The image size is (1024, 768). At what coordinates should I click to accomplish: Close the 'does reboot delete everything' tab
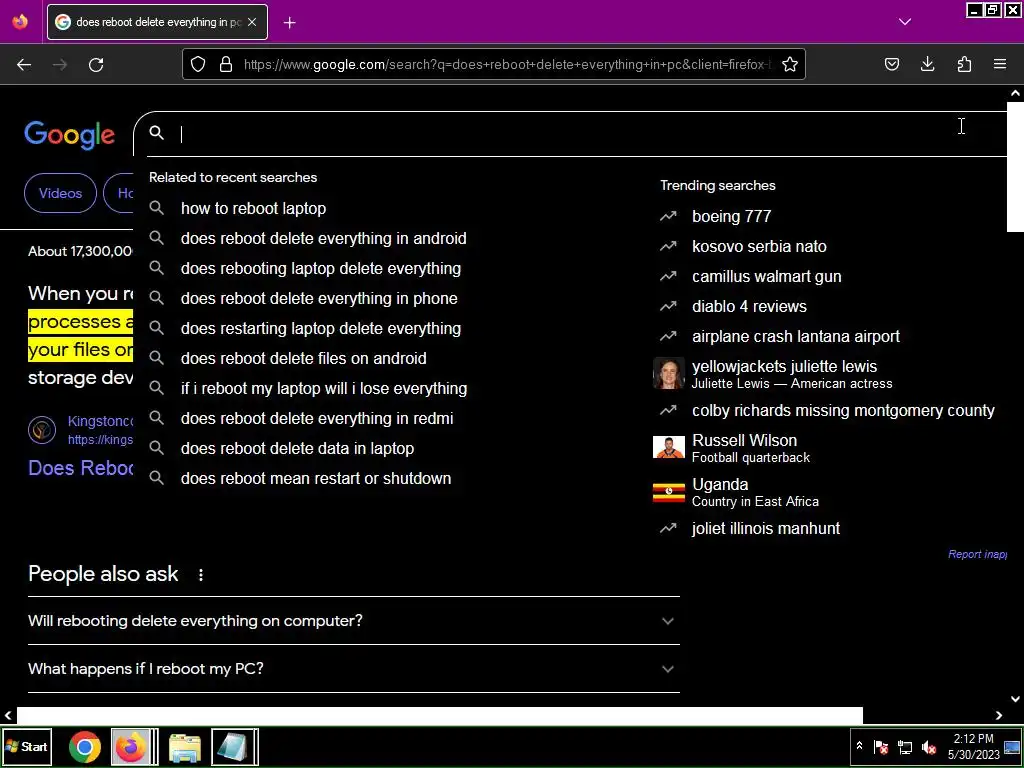(x=252, y=22)
